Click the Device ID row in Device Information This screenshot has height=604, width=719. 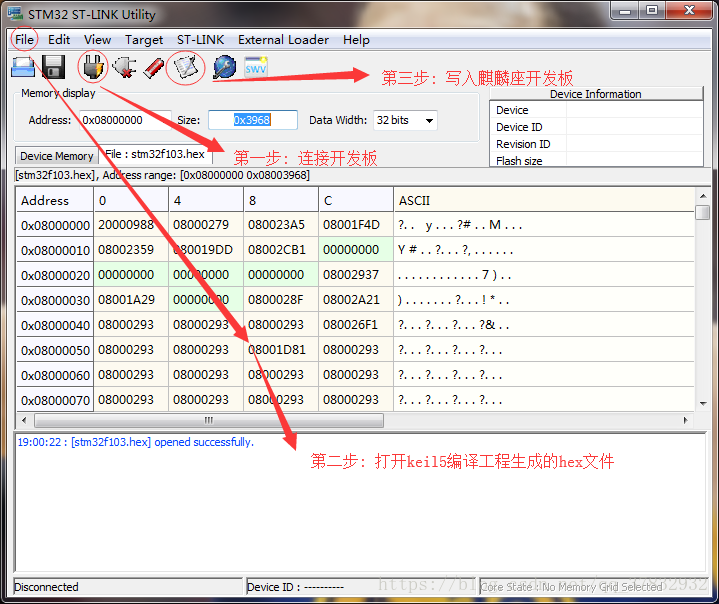596,127
